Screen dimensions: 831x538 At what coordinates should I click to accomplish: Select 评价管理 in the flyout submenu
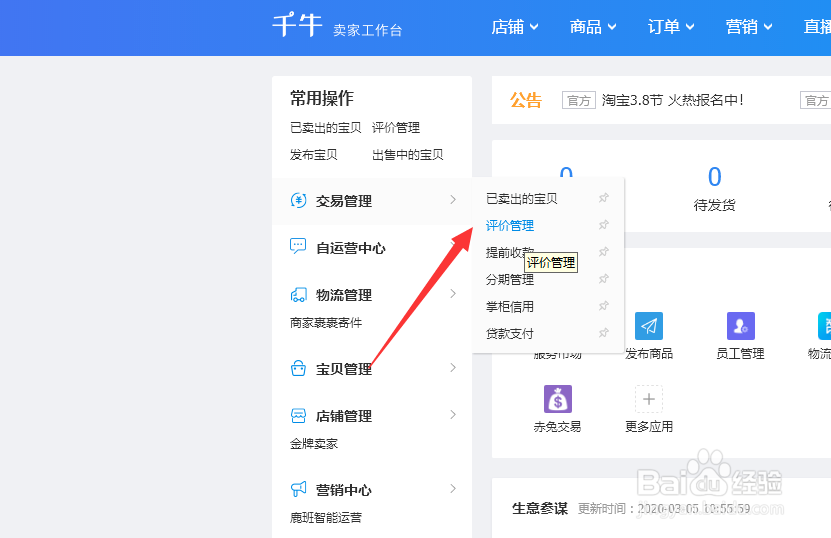[510, 226]
